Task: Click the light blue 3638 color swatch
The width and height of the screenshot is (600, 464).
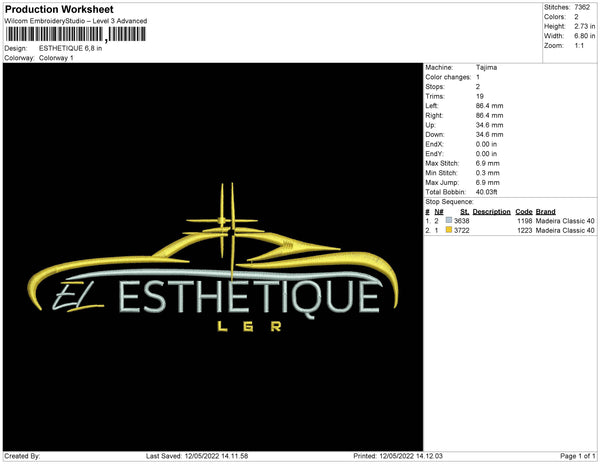Action: pos(449,220)
